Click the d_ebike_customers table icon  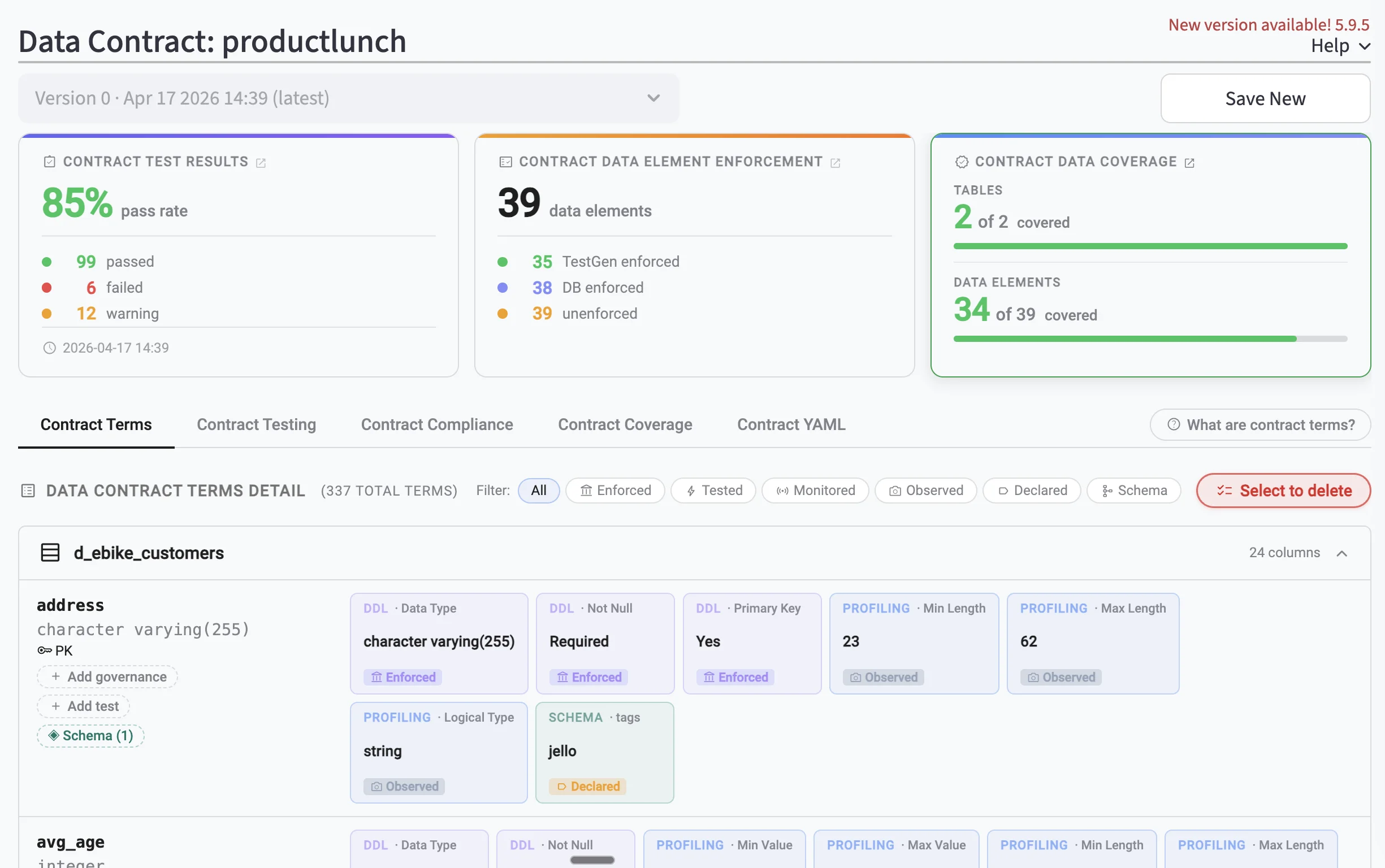(50, 553)
